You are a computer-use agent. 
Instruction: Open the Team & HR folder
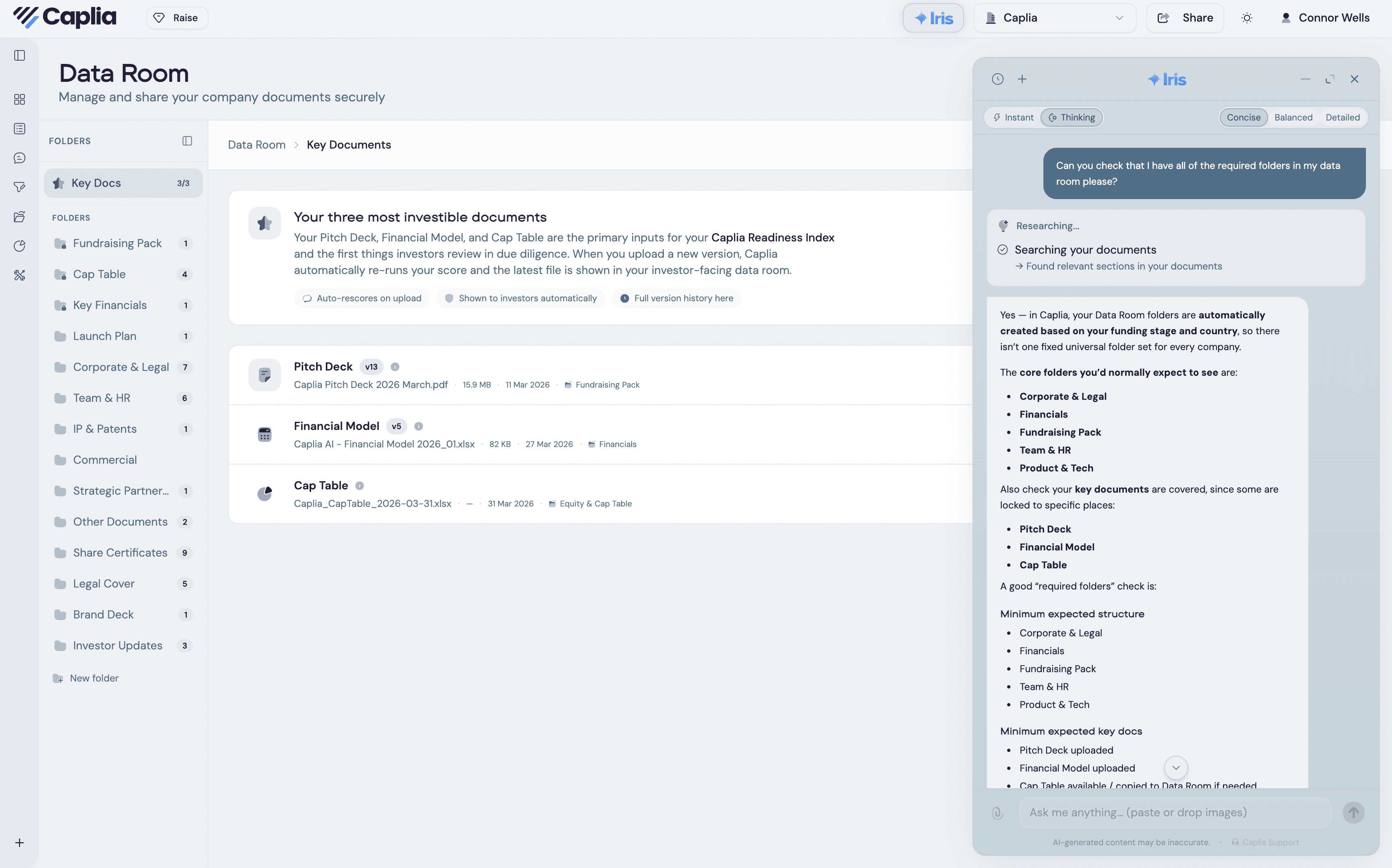pyautogui.click(x=123, y=399)
